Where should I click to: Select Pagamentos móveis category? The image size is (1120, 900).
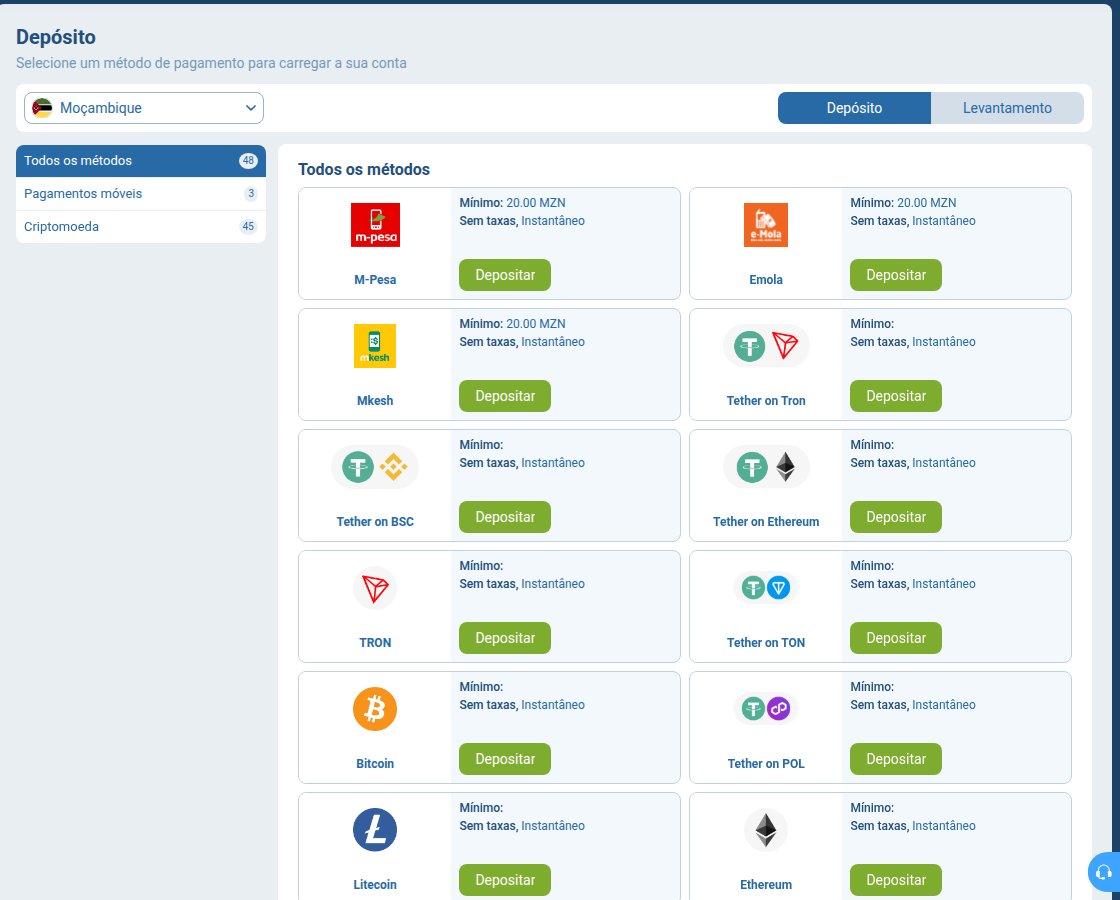[x=141, y=194]
